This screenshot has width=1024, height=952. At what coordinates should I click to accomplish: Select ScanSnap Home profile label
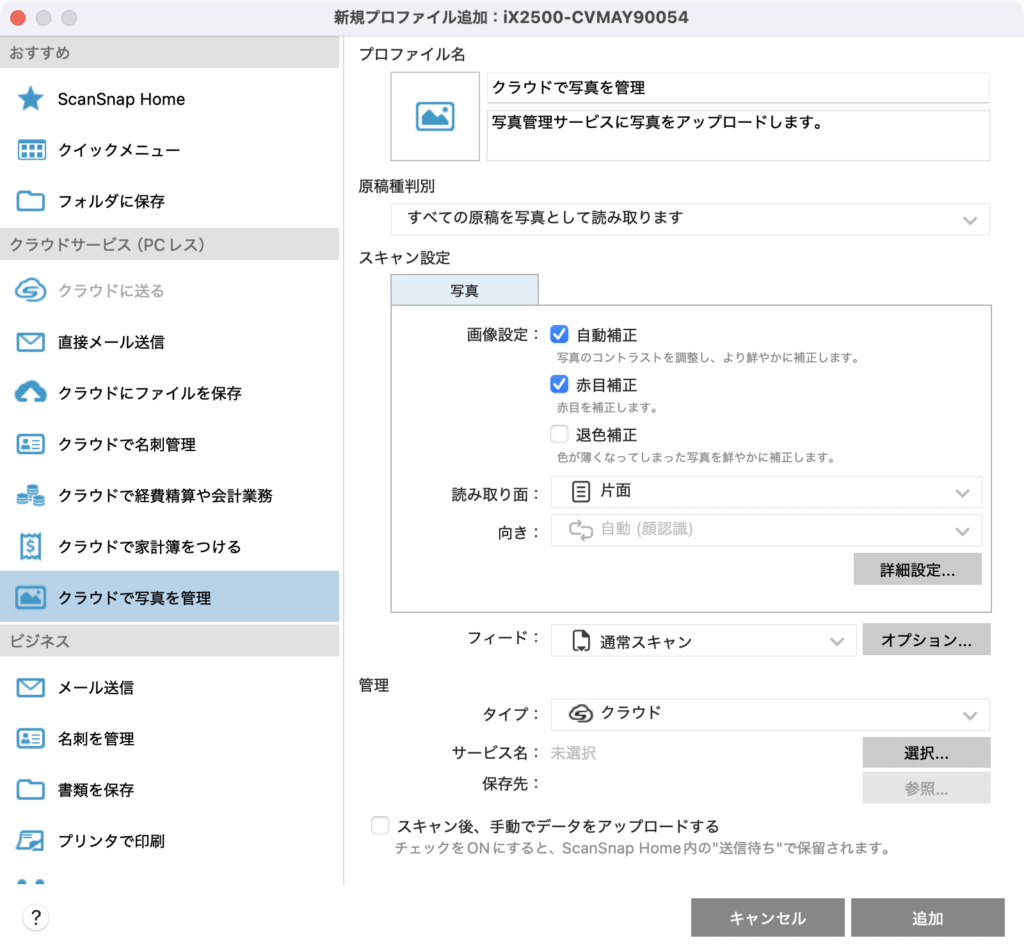pyautogui.click(x=121, y=99)
